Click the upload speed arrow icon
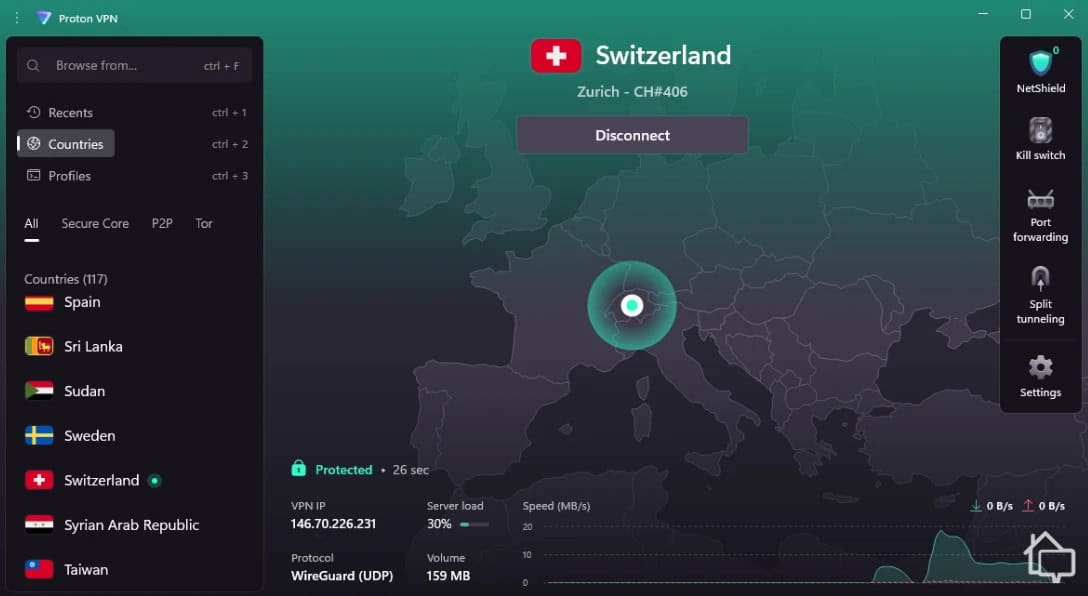This screenshot has height=596, width=1088. (1028, 506)
